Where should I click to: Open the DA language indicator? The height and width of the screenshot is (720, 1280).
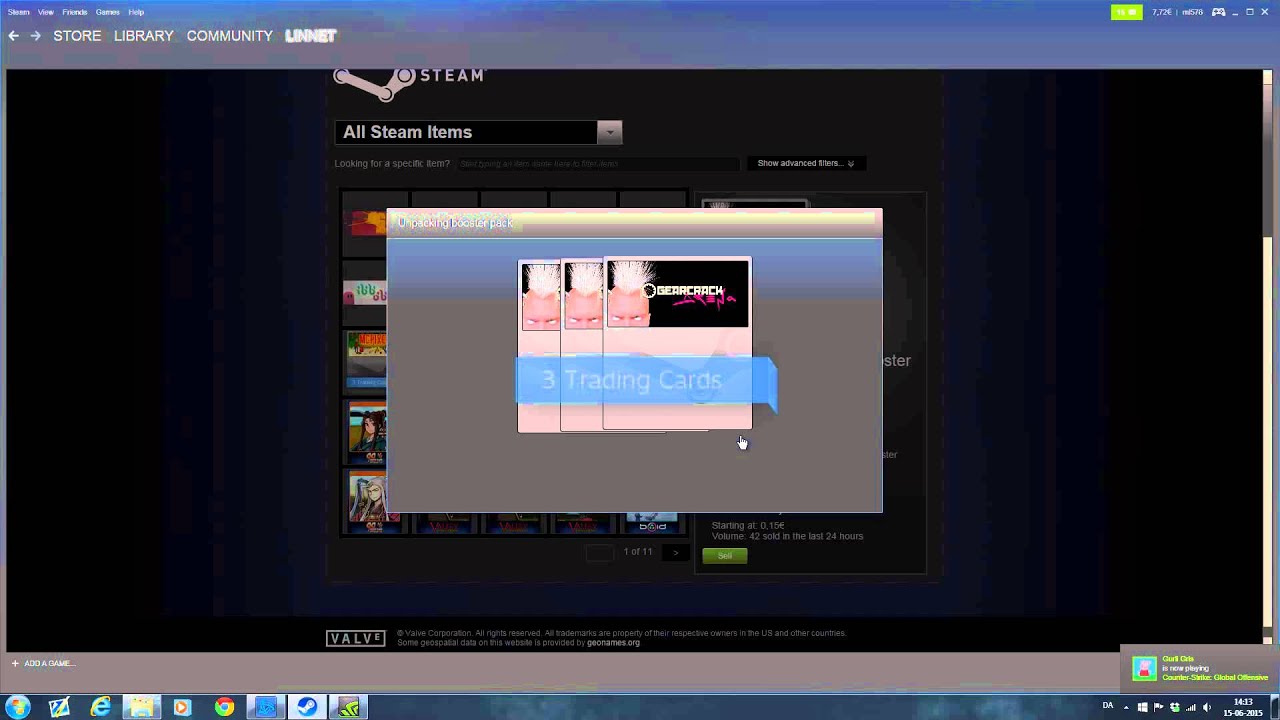coord(1107,706)
